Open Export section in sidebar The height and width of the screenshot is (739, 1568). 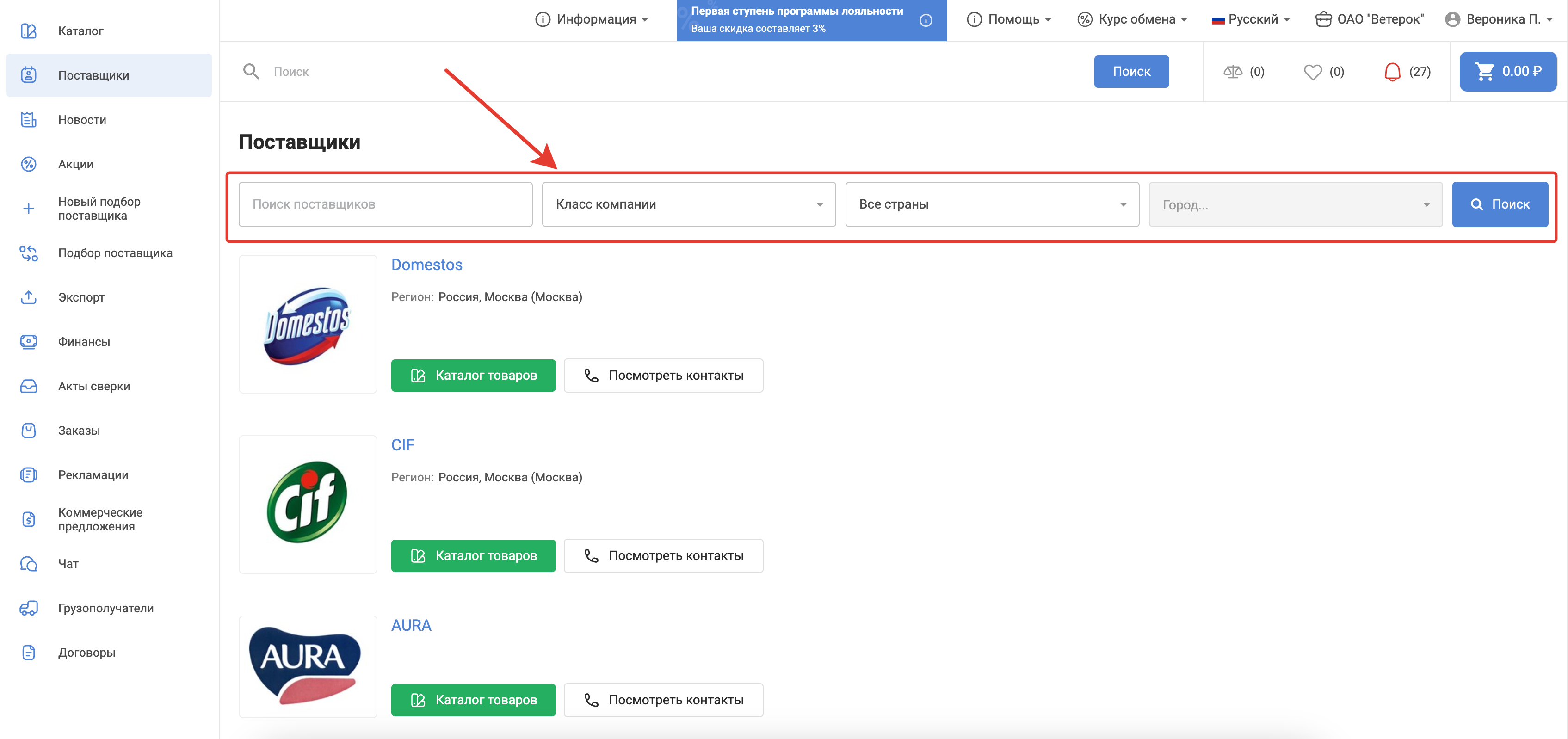(x=81, y=298)
